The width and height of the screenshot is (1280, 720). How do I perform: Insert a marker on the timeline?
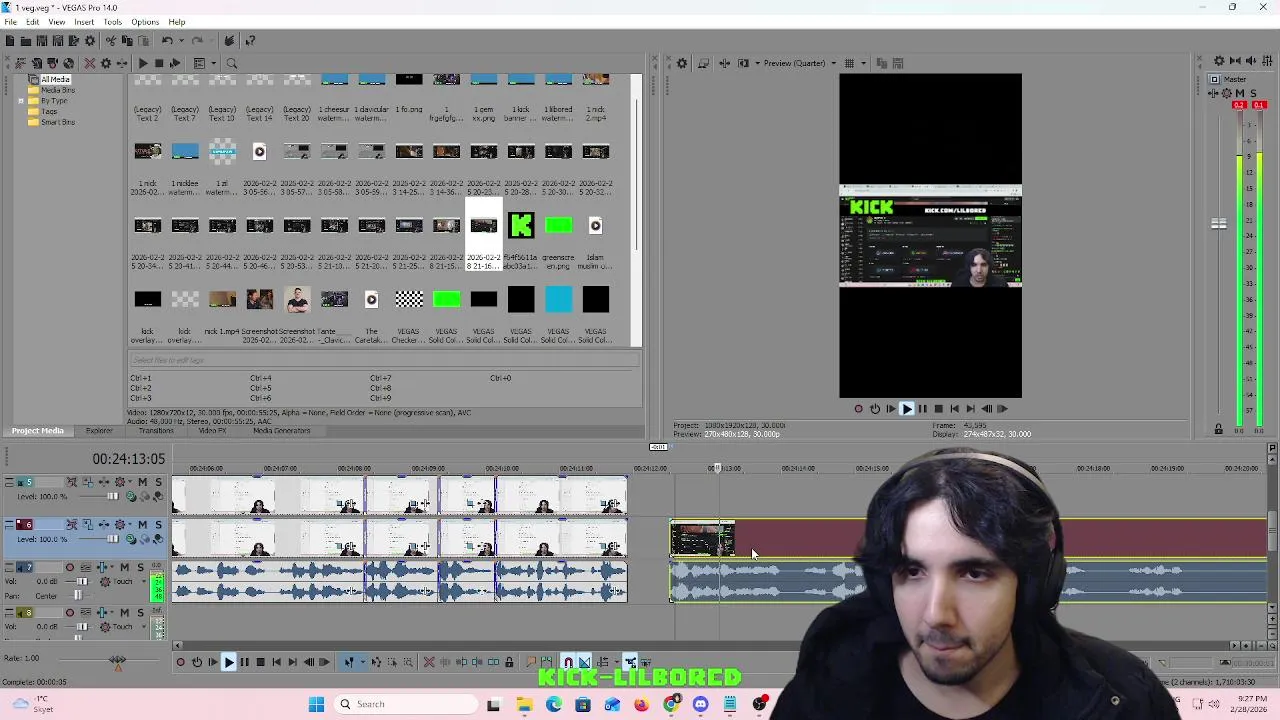pyautogui.click(x=531, y=661)
